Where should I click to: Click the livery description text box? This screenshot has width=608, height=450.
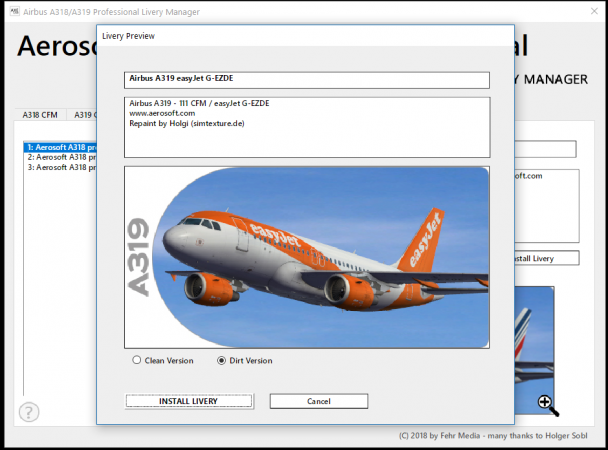[x=307, y=127]
